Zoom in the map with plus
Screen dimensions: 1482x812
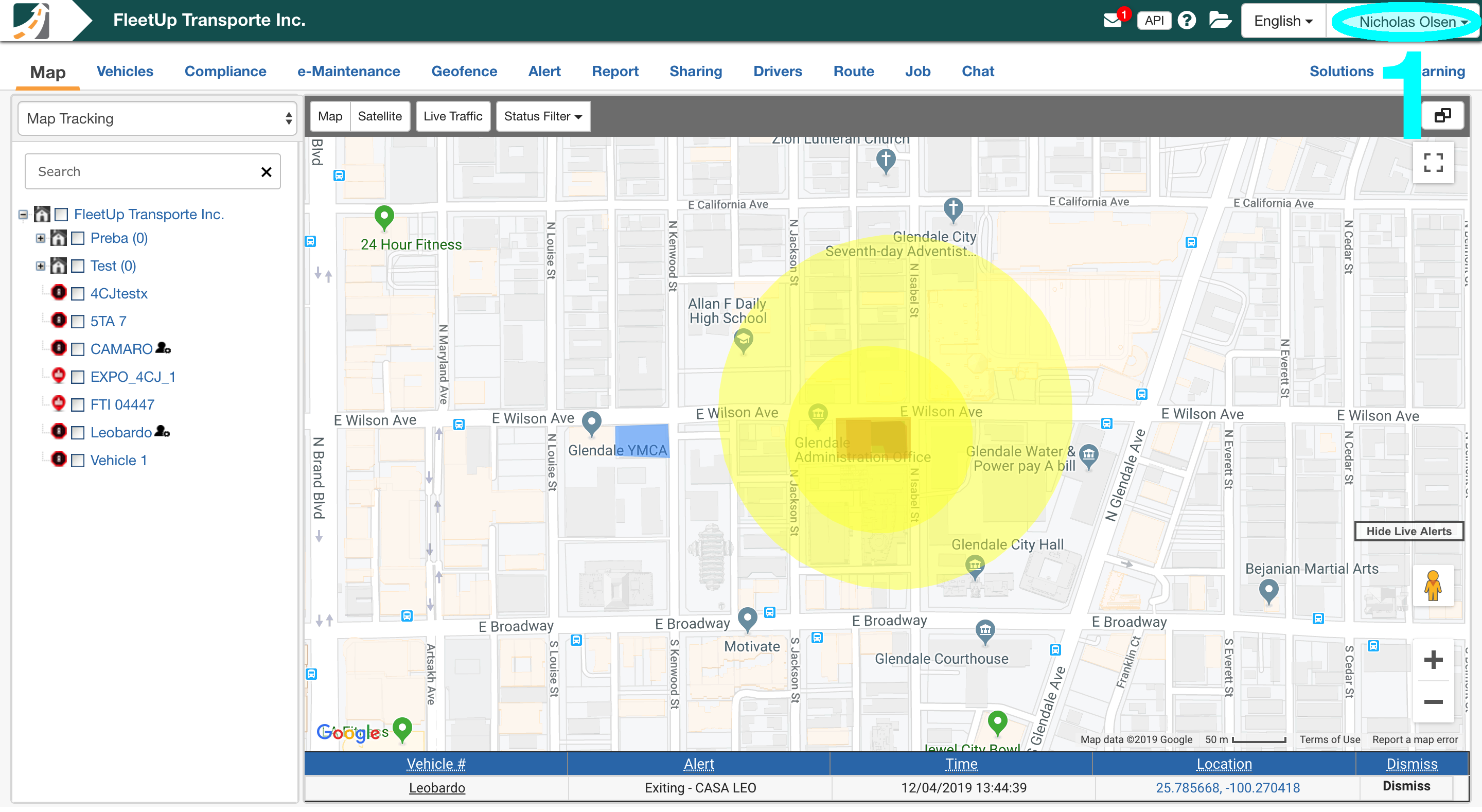click(x=1433, y=660)
